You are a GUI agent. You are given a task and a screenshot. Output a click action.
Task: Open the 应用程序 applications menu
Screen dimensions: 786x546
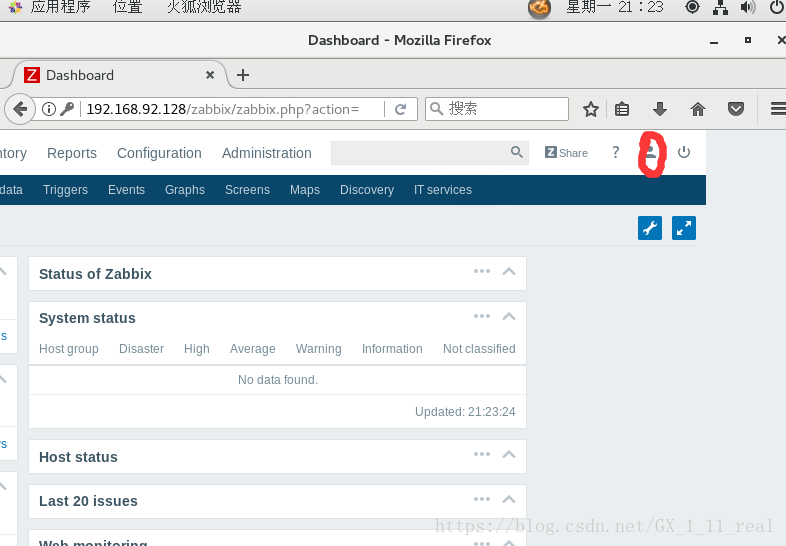60,7
